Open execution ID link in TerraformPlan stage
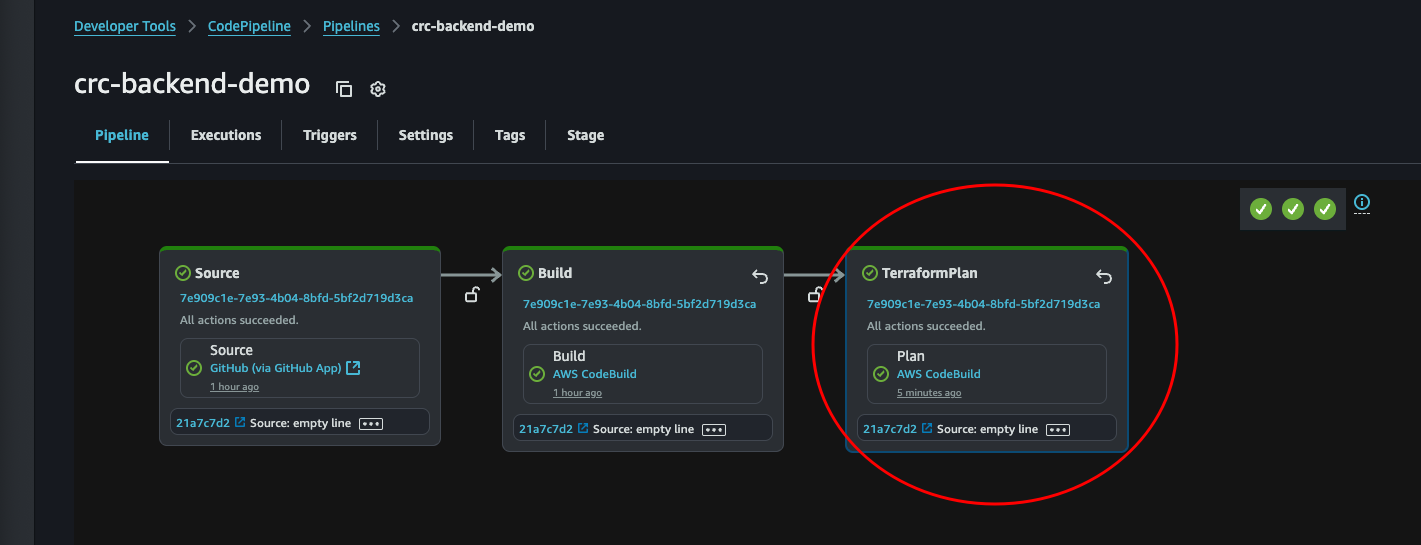1421x545 pixels. (x=983, y=304)
